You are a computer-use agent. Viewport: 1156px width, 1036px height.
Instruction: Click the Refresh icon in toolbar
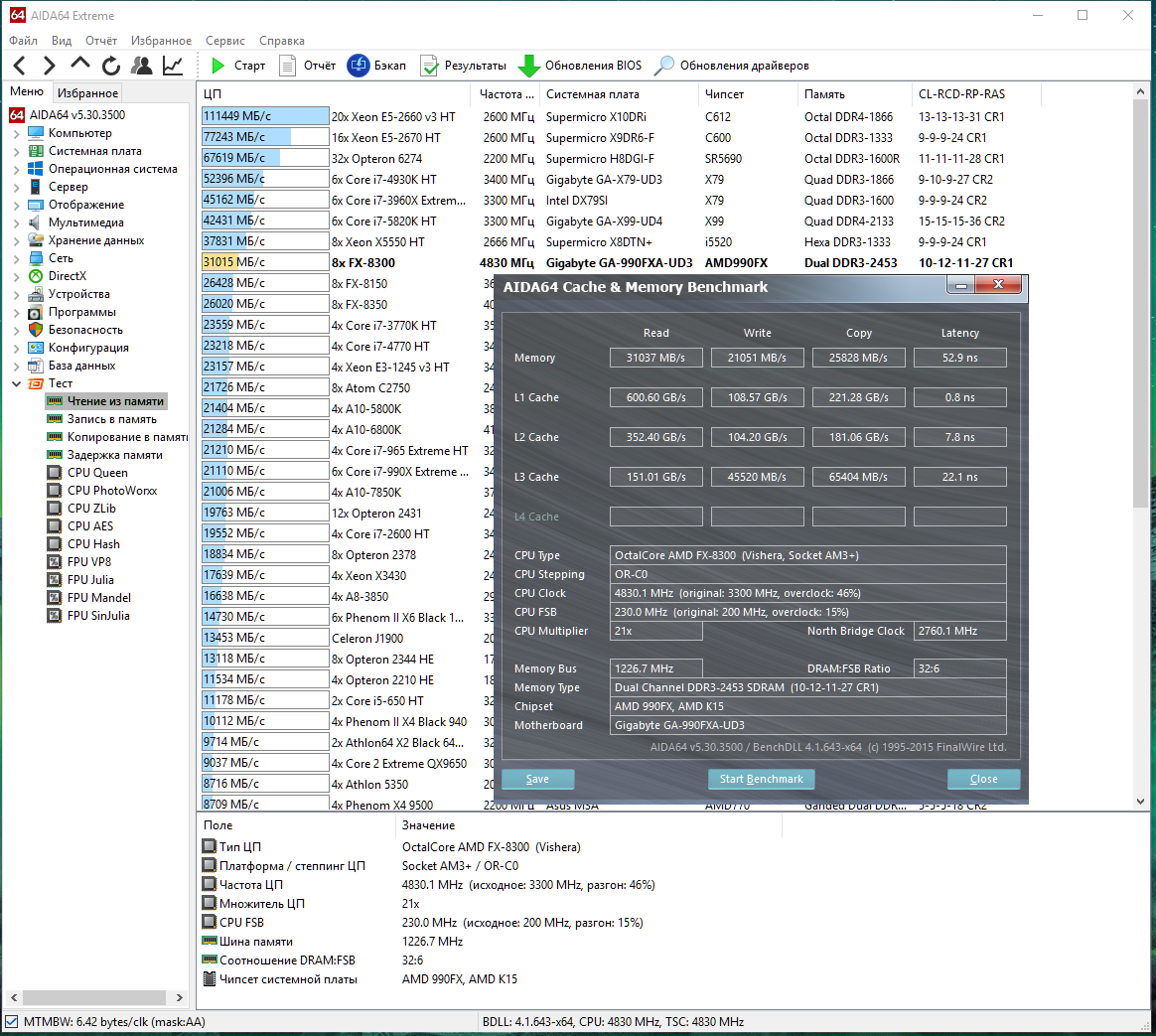coord(111,66)
